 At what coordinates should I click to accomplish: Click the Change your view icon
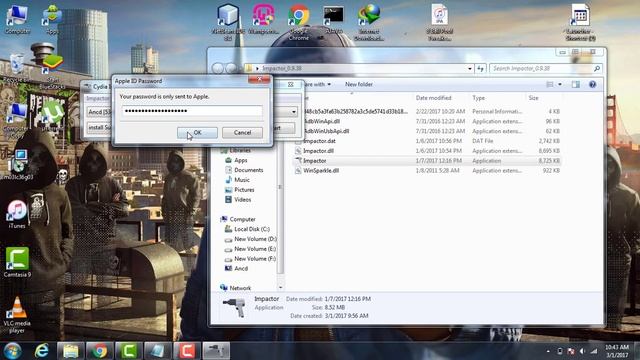pos(550,84)
